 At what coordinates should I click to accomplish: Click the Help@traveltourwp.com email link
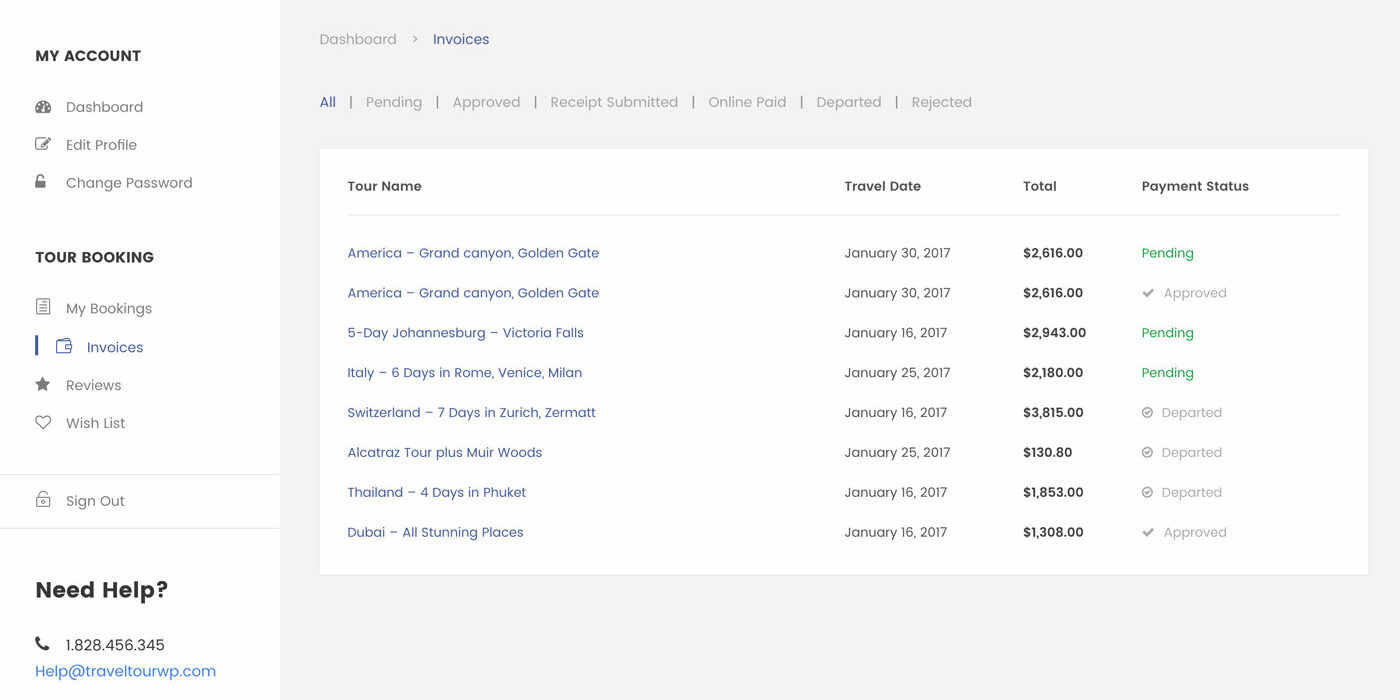pos(125,671)
